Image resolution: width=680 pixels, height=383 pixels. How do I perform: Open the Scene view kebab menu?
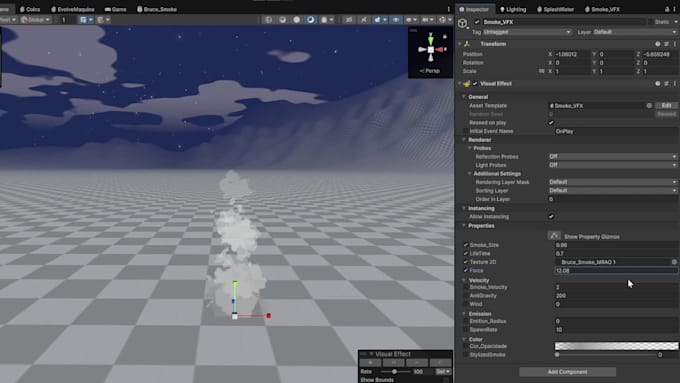coord(448,9)
